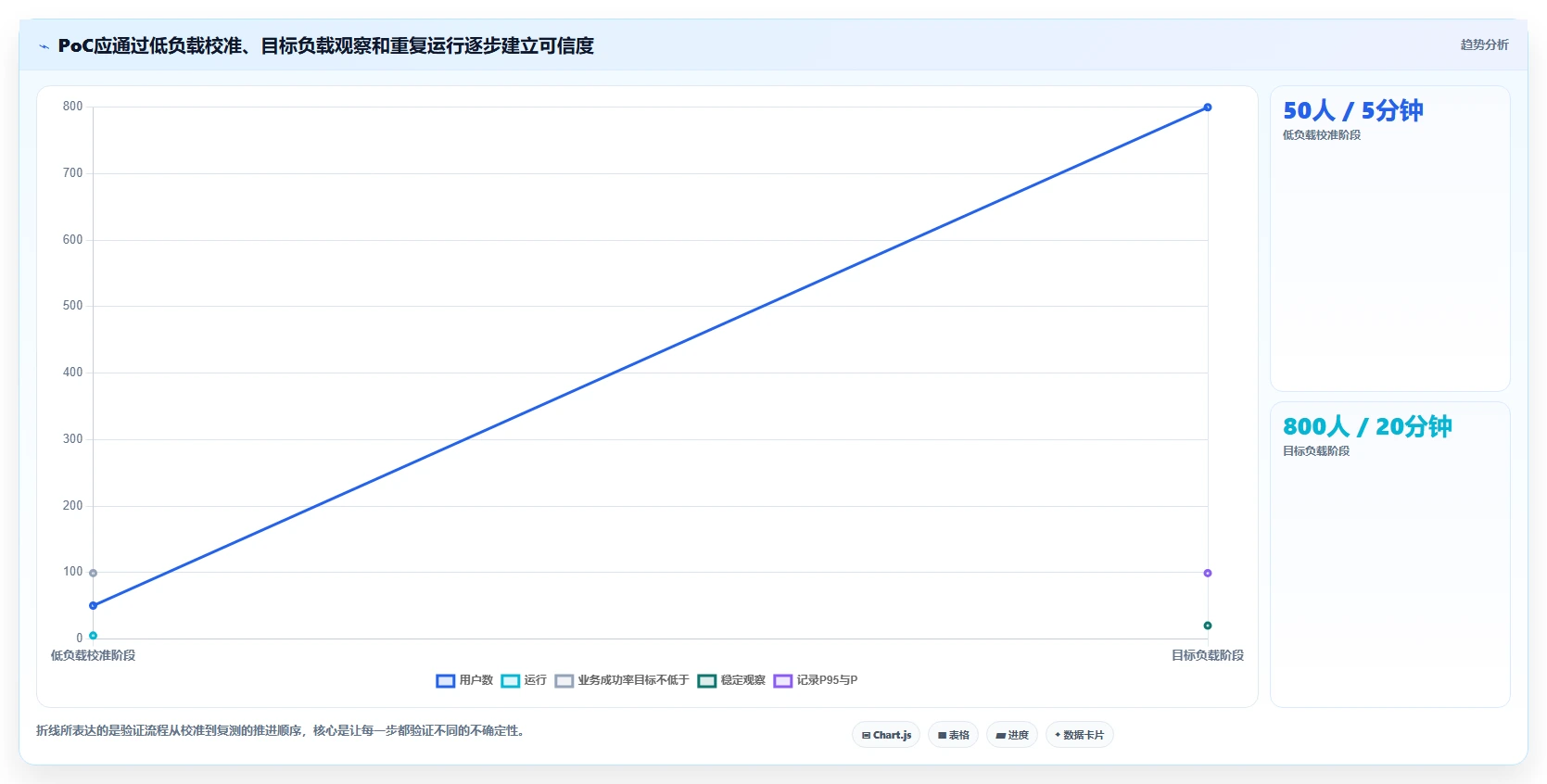The width and height of the screenshot is (1547, 784).
Task: Click the 50人 / 5分钟 card value
Action: (x=1353, y=110)
